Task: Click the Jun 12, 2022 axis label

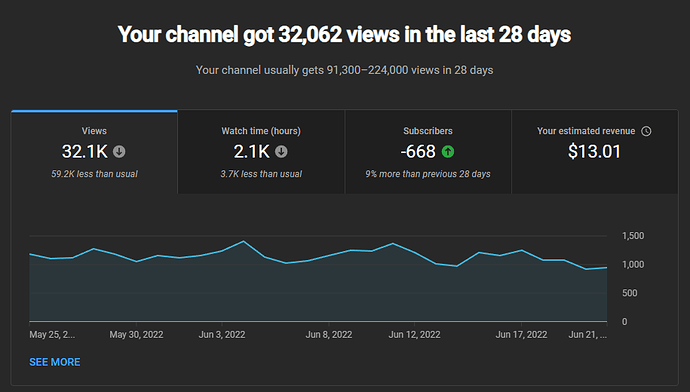Action: click(x=414, y=335)
